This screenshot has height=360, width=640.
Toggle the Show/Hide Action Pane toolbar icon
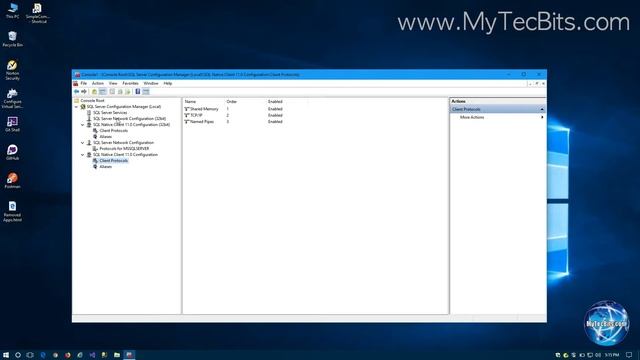[146, 92]
